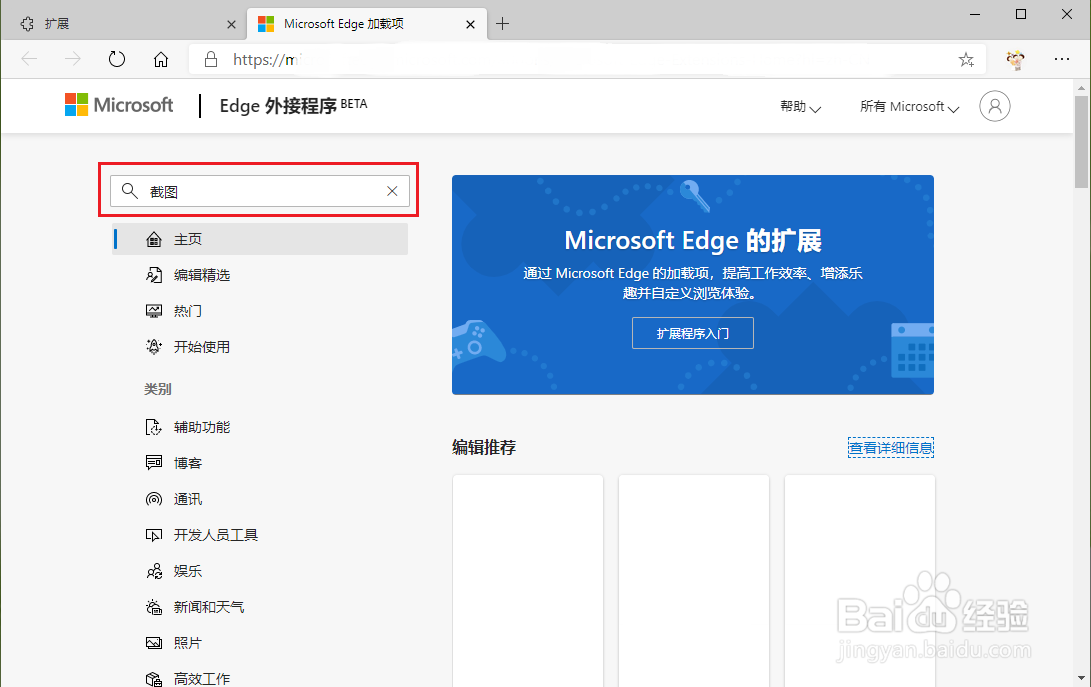This screenshot has width=1091, height=687.
Task: Click the Microsoft logo
Action: coord(119,105)
